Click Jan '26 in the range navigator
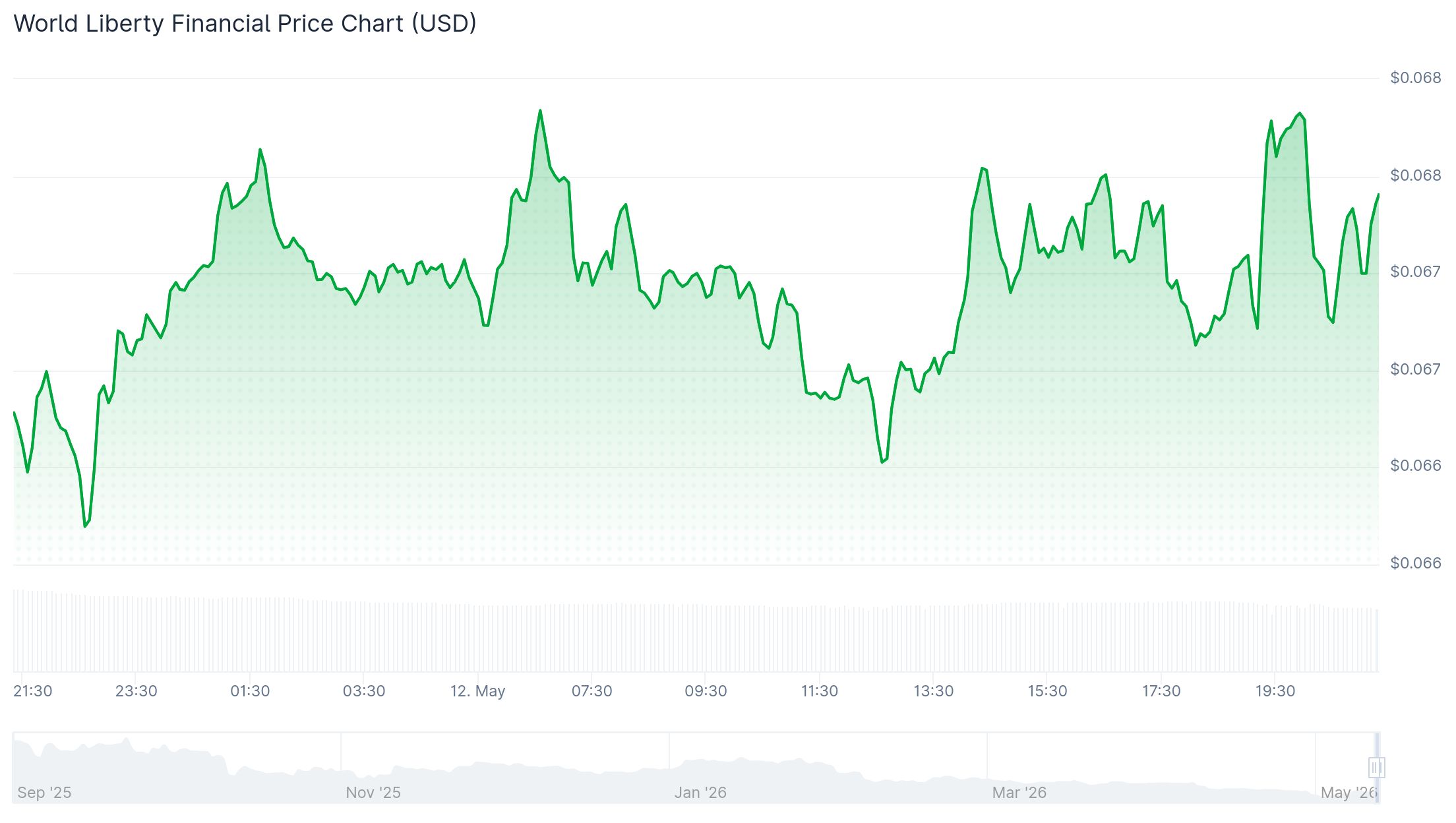Viewport: 1456px width, 823px height. click(x=700, y=793)
